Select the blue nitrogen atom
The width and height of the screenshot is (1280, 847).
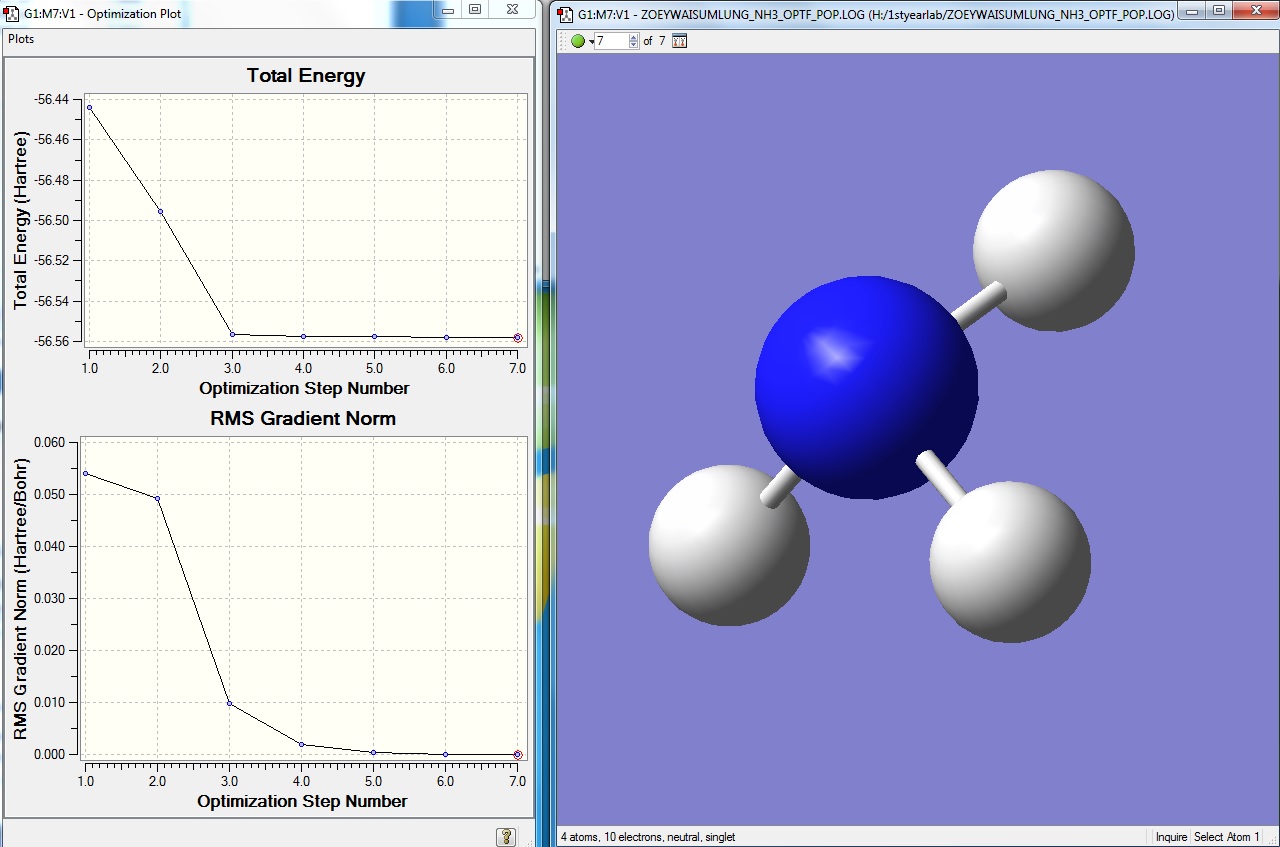(865, 387)
